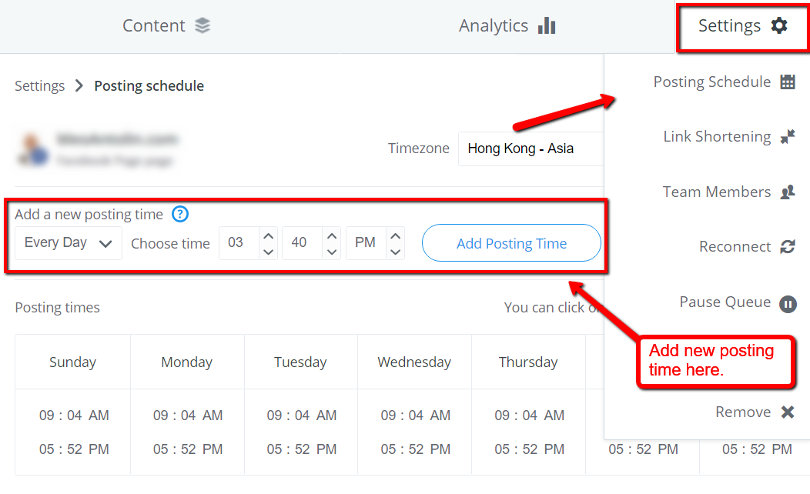Click the Monday column header
This screenshot has height=494, width=810.
[187, 362]
